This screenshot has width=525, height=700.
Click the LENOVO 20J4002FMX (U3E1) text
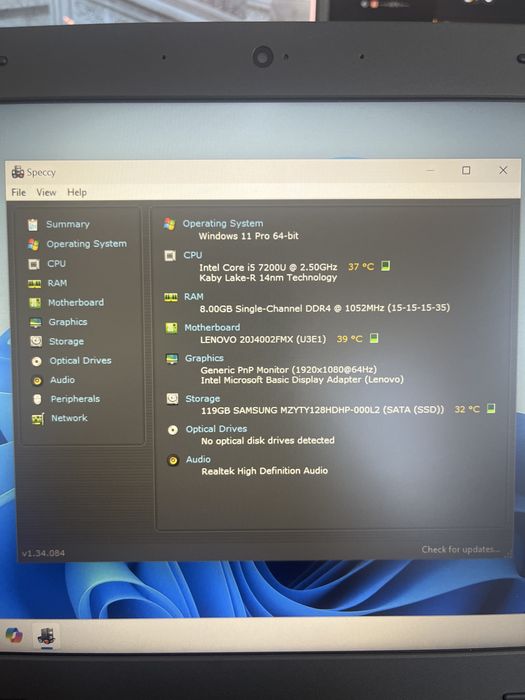(x=263, y=339)
